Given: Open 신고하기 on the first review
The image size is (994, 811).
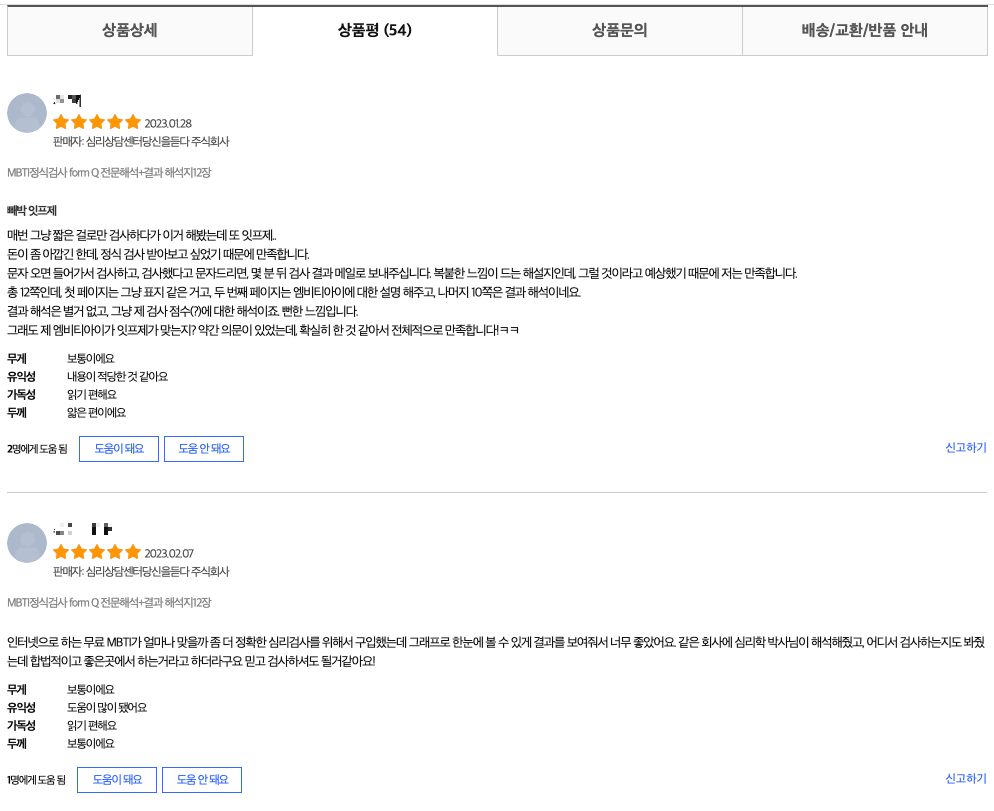Looking at the screenshot, I should tap(966, 448).
